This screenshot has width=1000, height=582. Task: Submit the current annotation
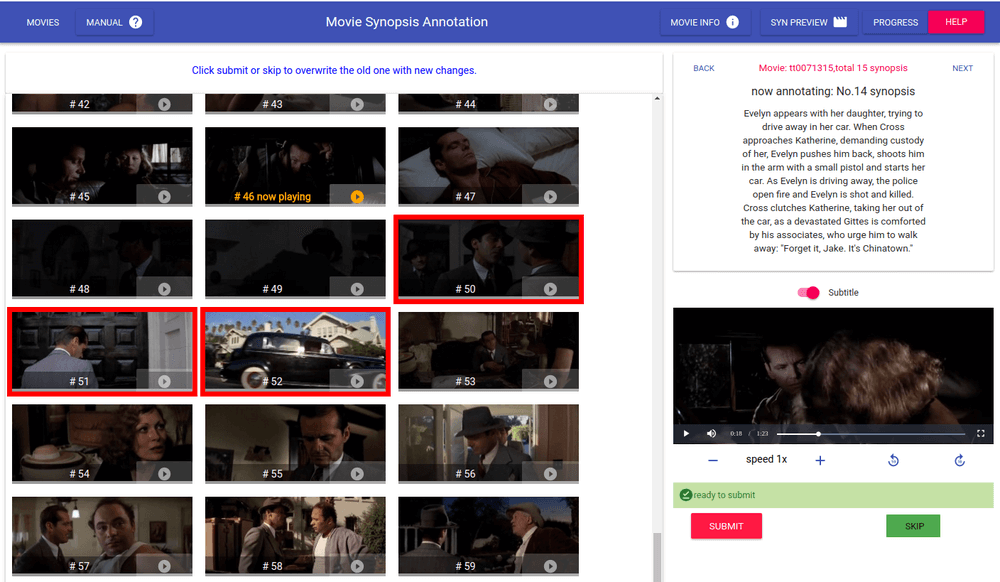point(726,526)
